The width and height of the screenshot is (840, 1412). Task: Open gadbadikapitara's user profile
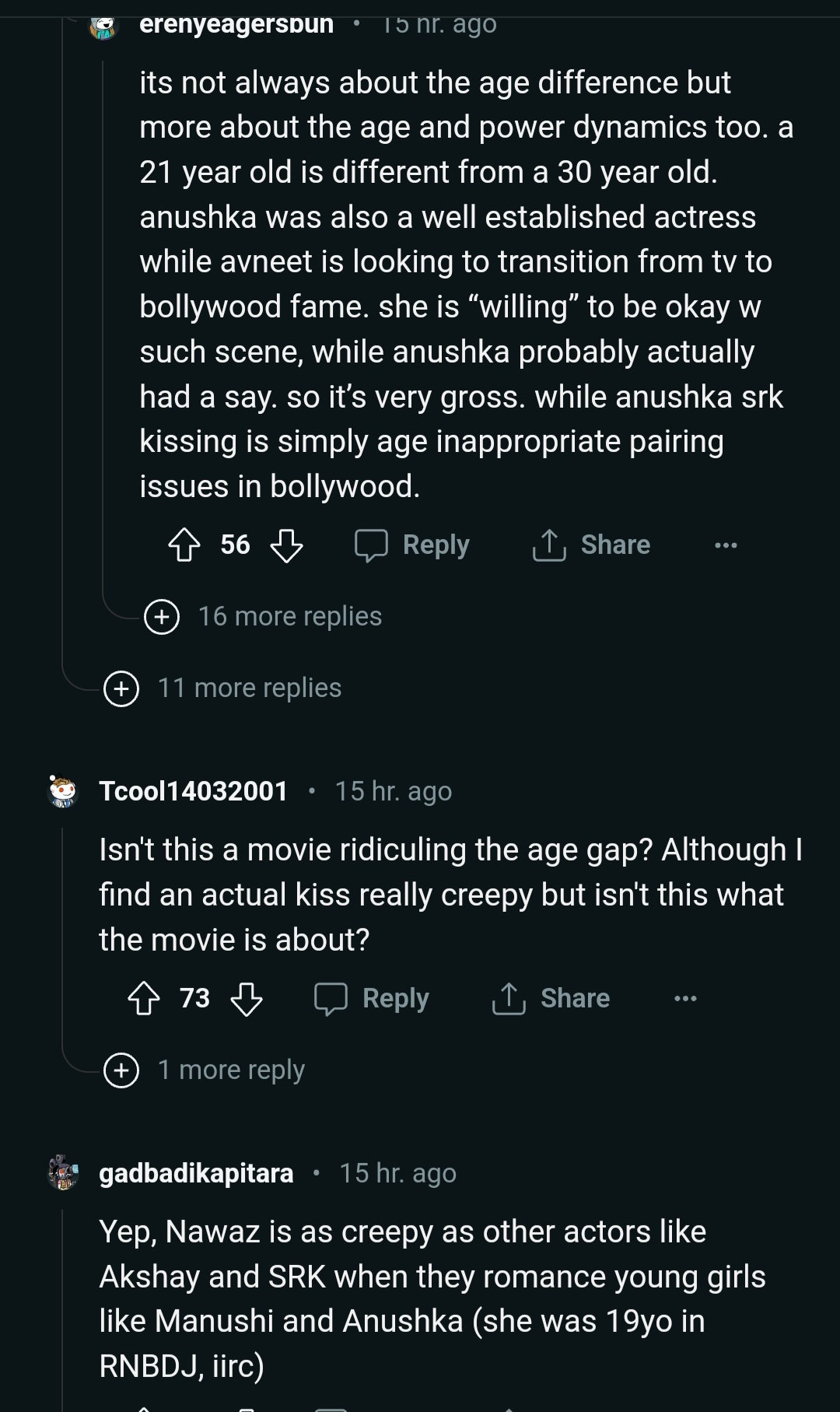(196, 1173)
